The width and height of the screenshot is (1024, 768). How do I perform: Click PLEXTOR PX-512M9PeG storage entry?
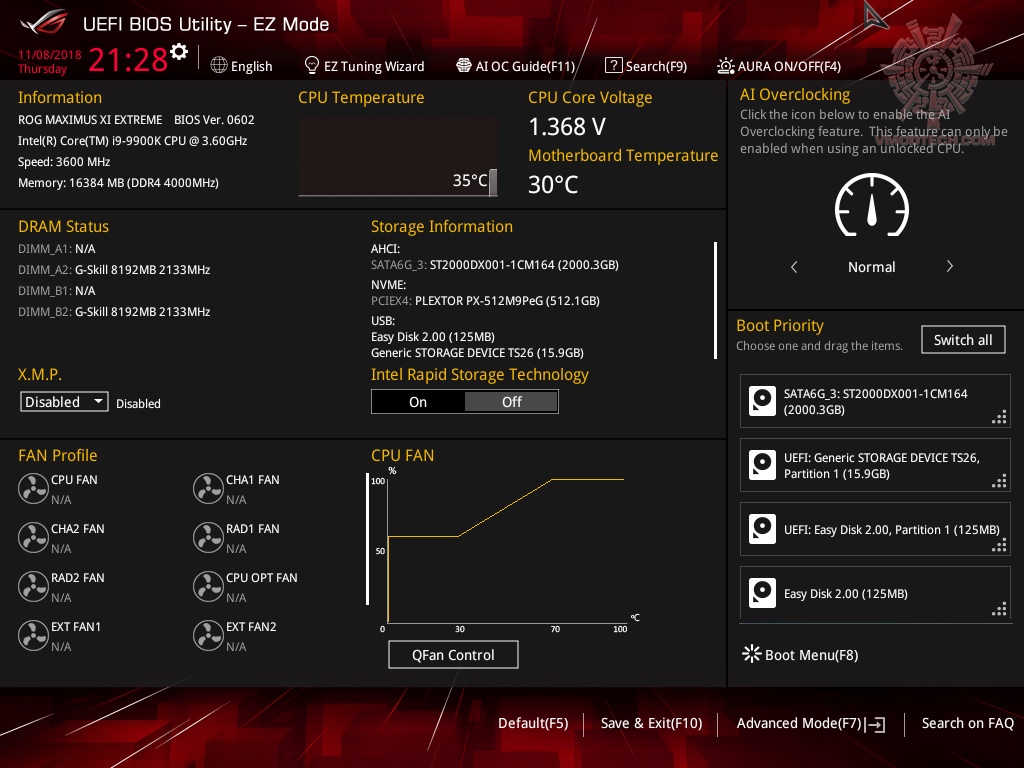(485, 300)
